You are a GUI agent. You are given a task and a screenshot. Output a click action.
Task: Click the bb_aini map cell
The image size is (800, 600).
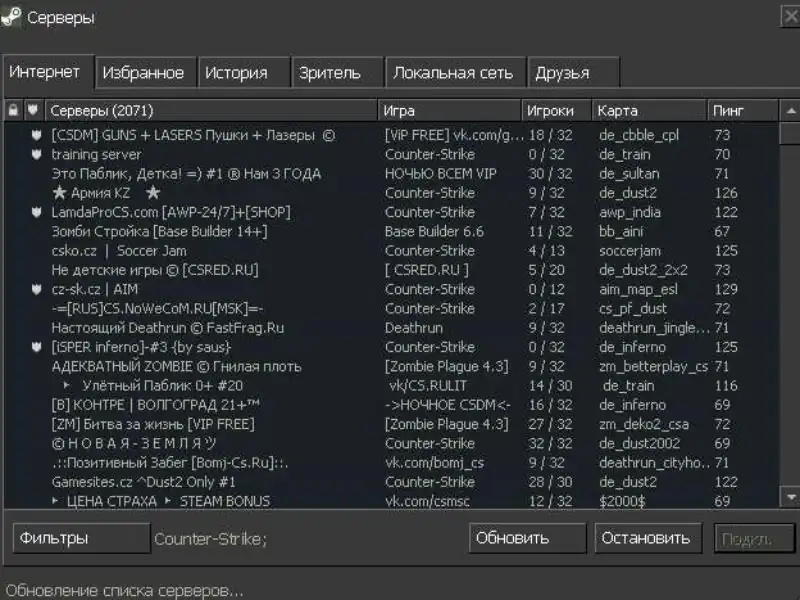point(621,232)
